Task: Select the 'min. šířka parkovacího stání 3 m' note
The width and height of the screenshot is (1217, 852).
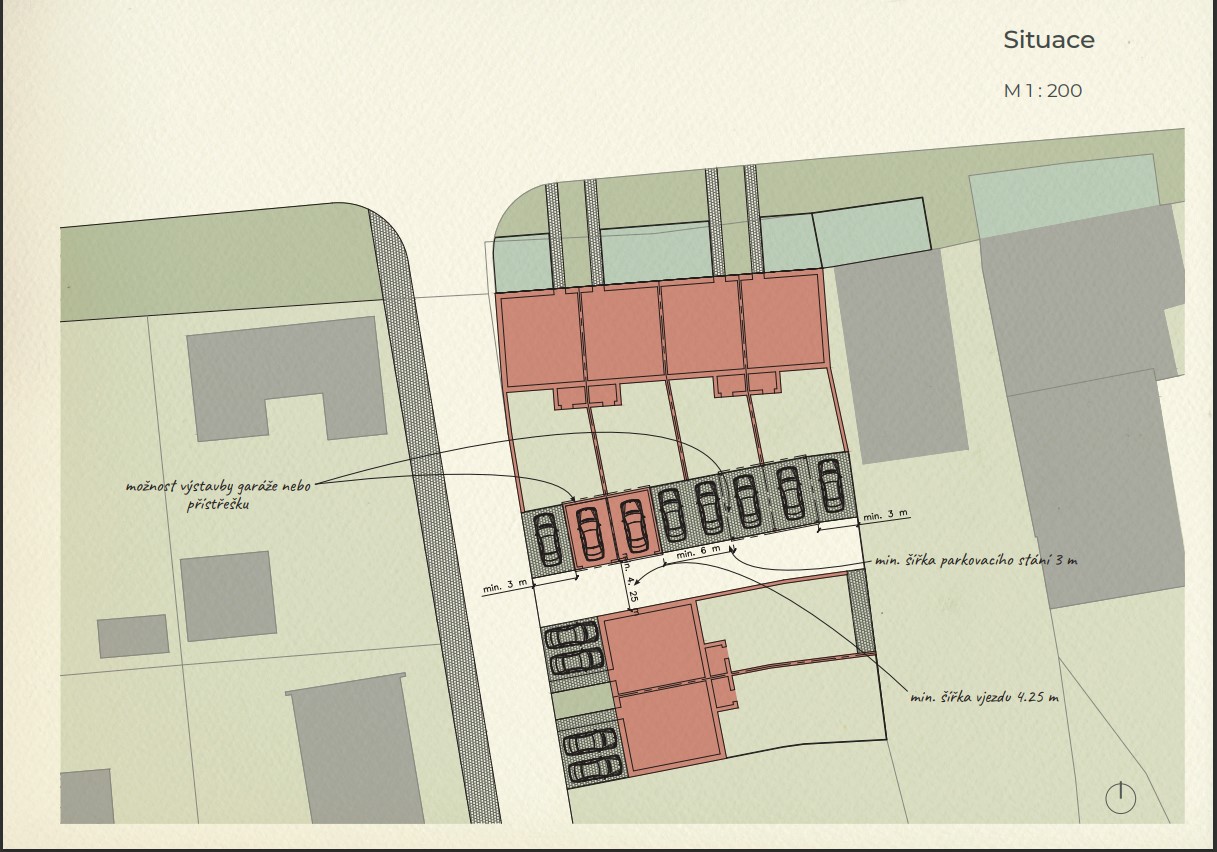Action: point(975,560)
